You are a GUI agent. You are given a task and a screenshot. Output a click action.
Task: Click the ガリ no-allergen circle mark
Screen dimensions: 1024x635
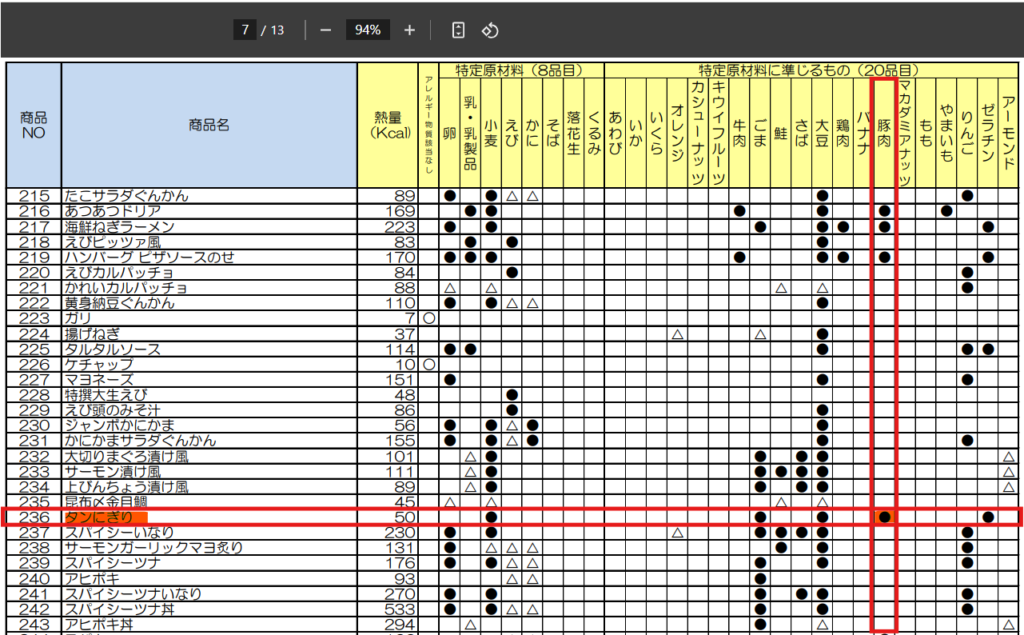[428, 318]
